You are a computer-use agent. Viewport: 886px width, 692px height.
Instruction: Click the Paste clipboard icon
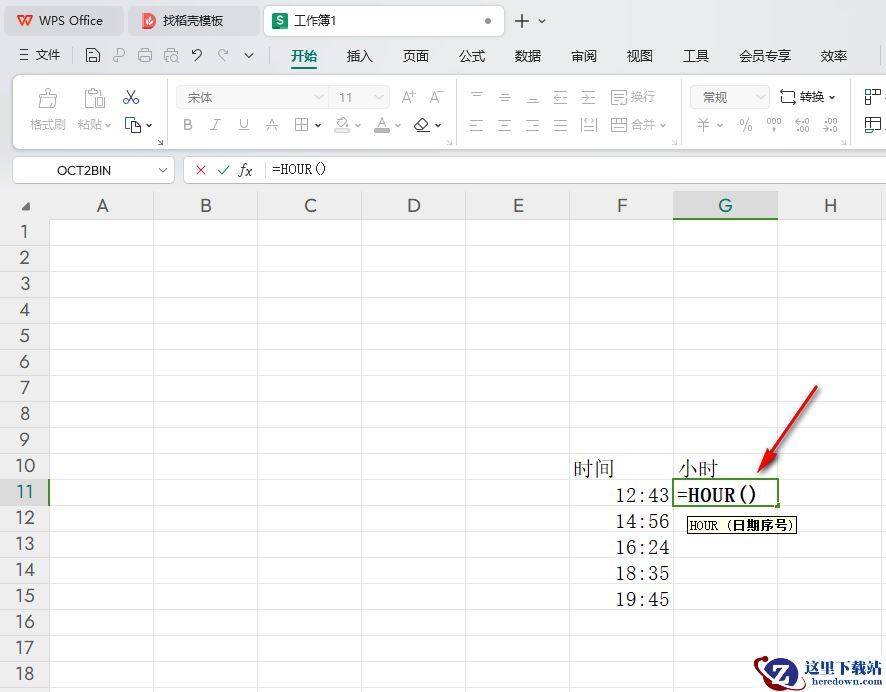[94, 98]
